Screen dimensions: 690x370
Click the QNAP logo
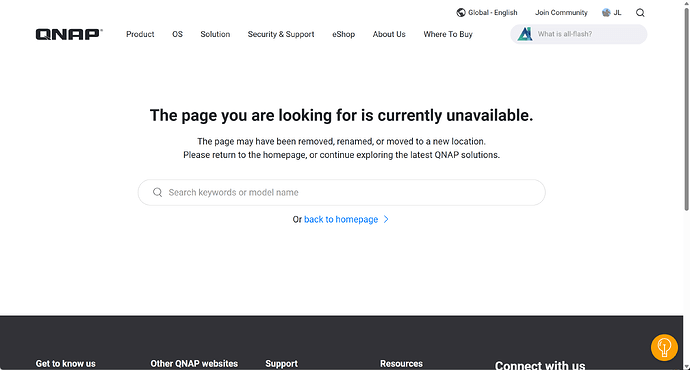pyautogui.click(x=69, y=34)
